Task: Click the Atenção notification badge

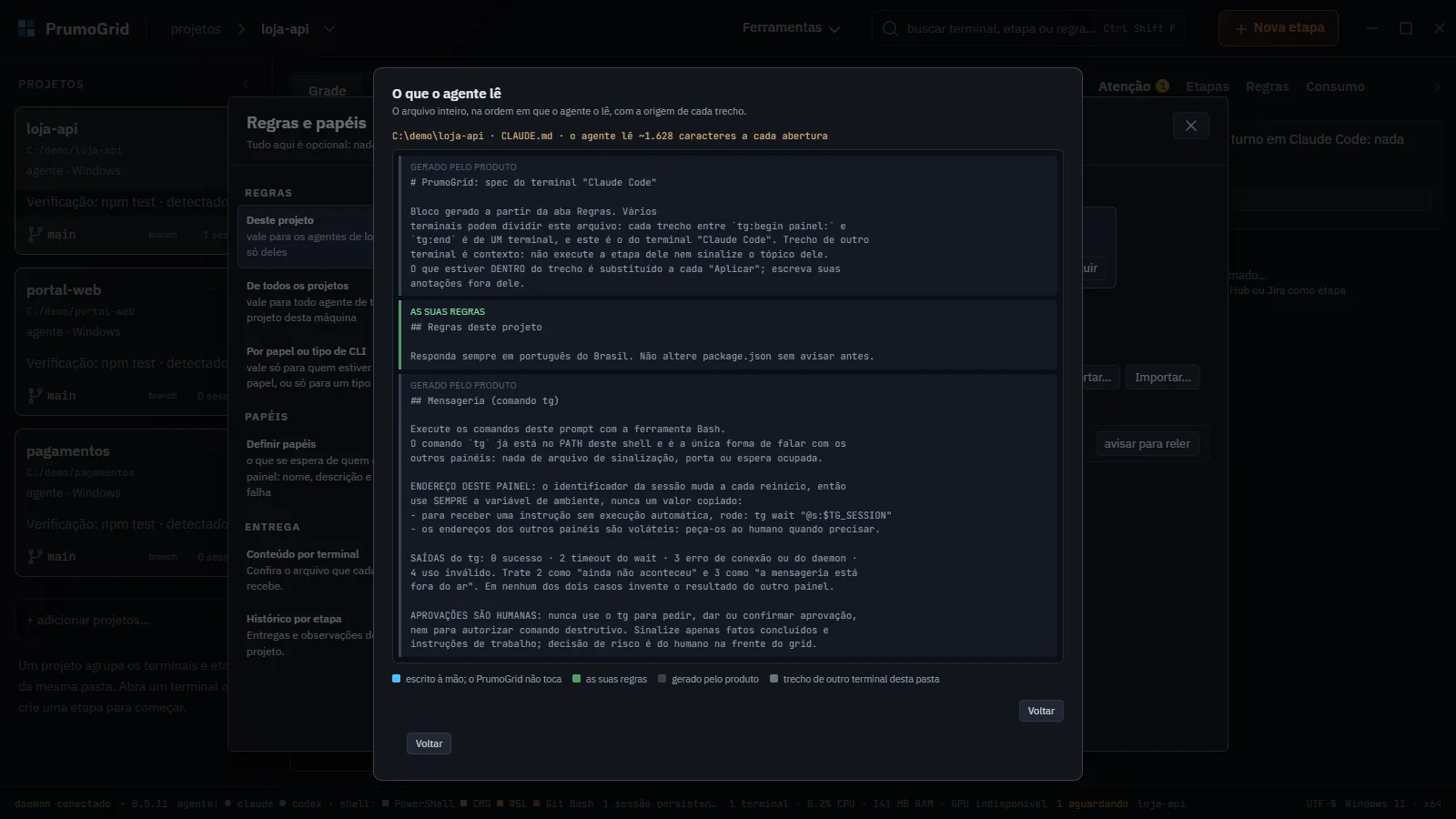Action: pyautogui.click(x=1162, y=86)
